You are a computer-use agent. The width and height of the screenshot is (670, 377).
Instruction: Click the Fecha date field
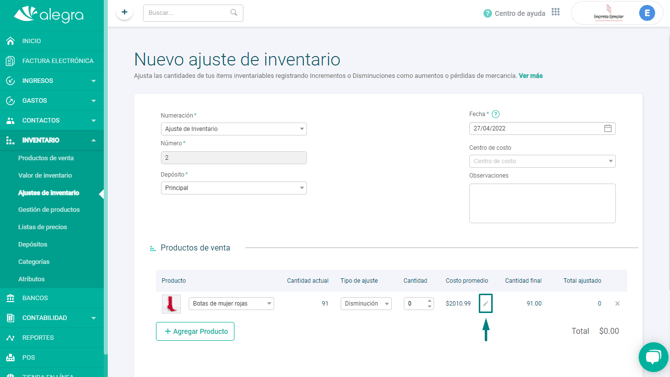coord(542,128)
